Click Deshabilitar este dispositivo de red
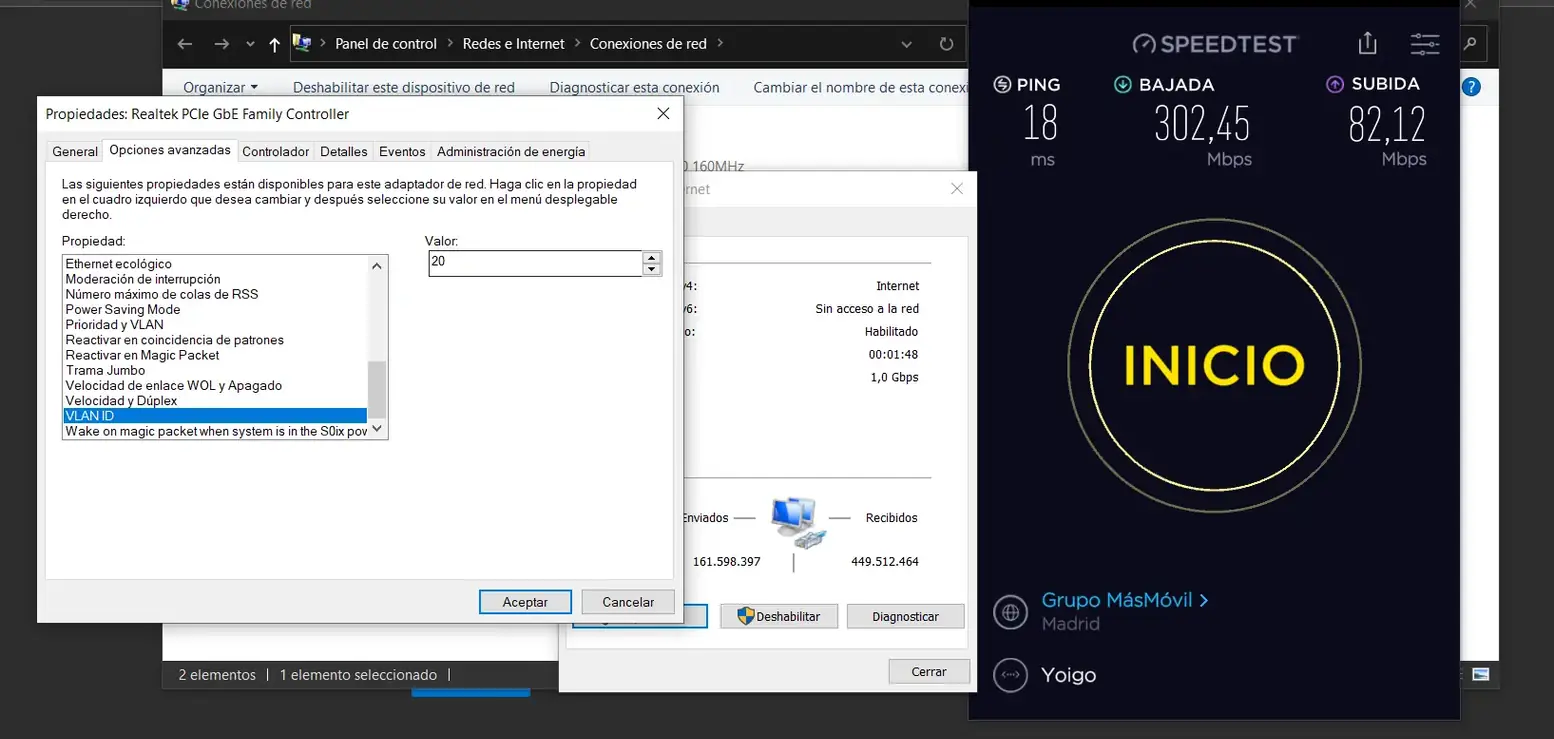 tap(404, 87)
